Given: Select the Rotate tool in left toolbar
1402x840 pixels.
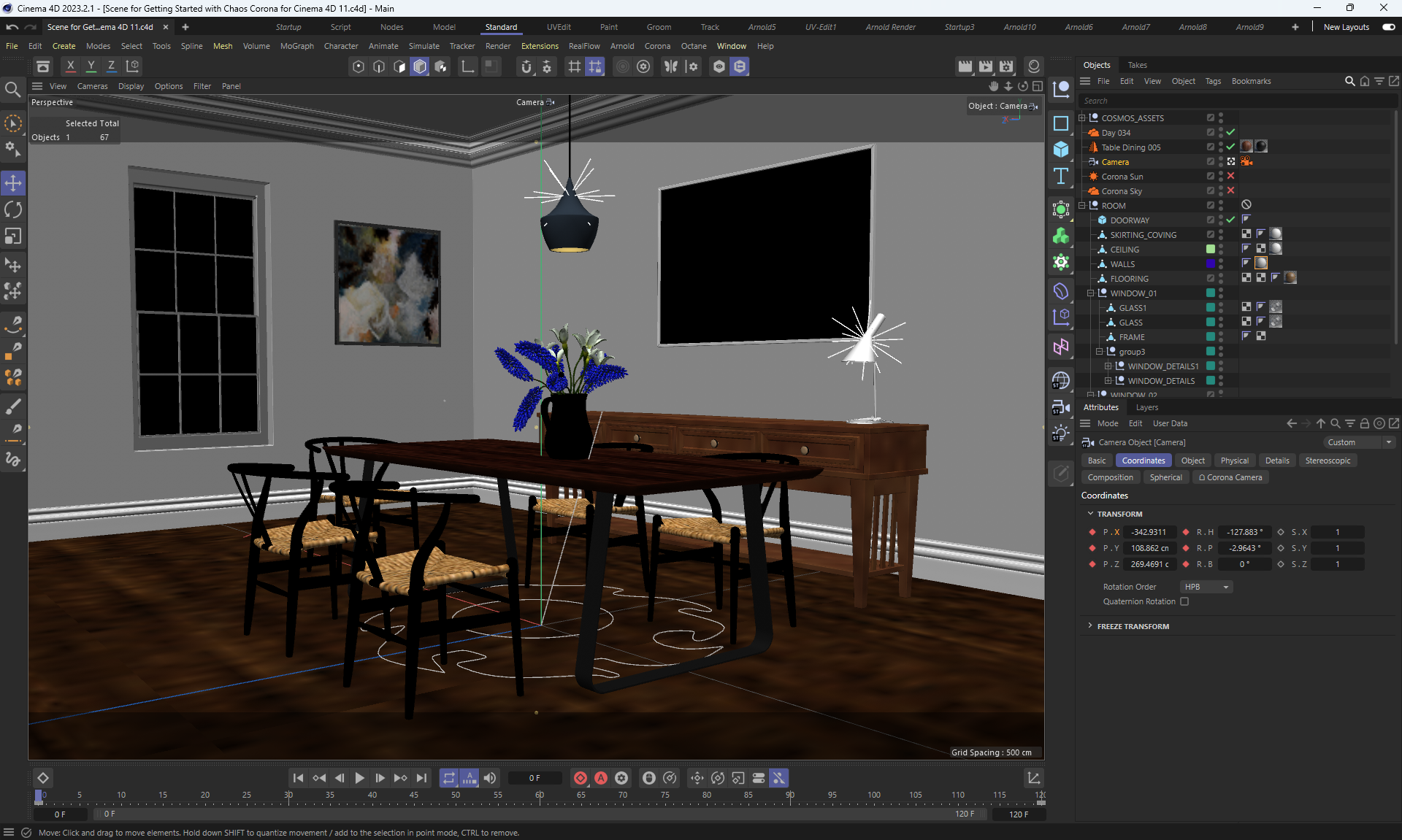Looking at the screenshot, I should pyautogui.click(x=13, y=209).
